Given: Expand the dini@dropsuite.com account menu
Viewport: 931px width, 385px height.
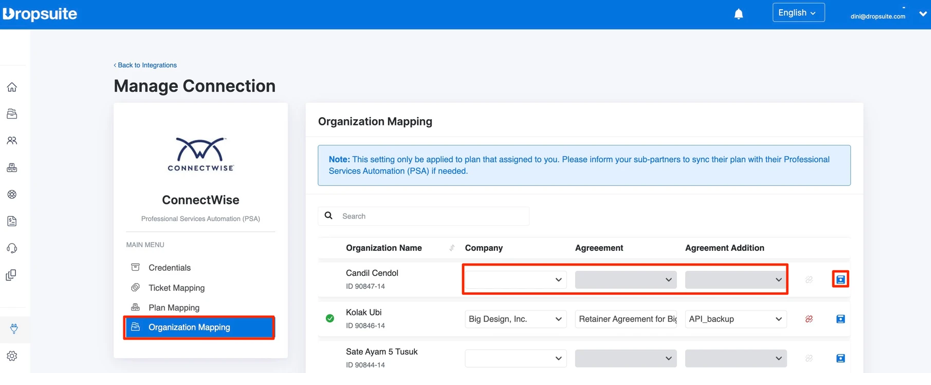Looking at the screenshot, I should pyautogui.click(x=922, y=15).
